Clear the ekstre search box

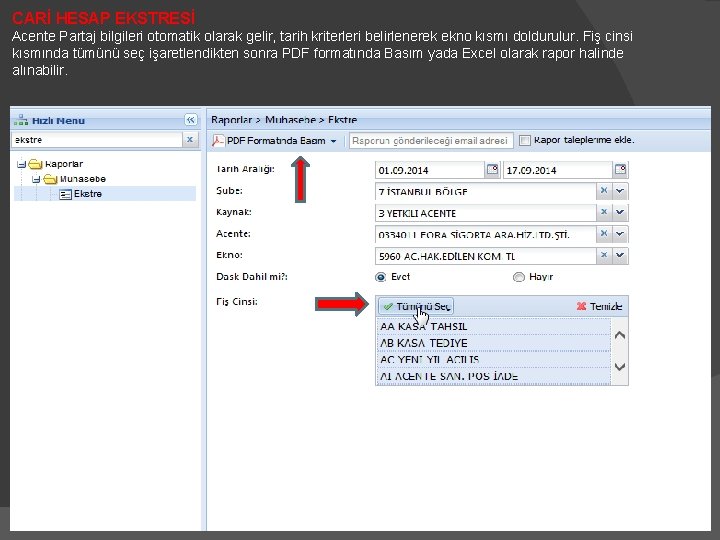(x=190, y=140)
